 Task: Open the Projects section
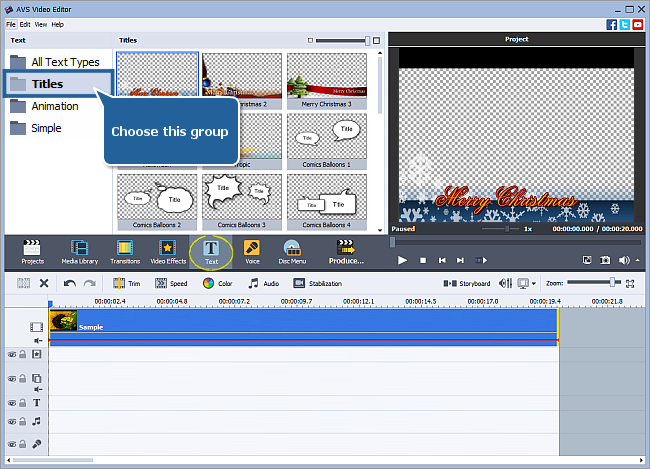(x=32, y=252)
